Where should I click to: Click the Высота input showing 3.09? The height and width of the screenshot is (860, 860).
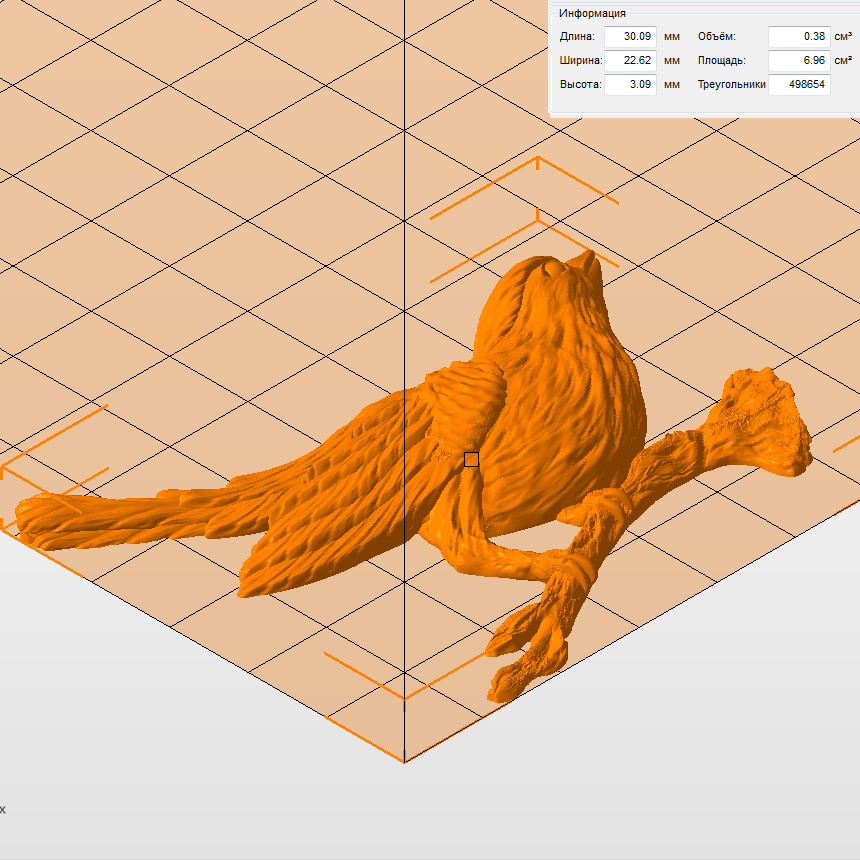pyautogui.click(x=630, y=85)
